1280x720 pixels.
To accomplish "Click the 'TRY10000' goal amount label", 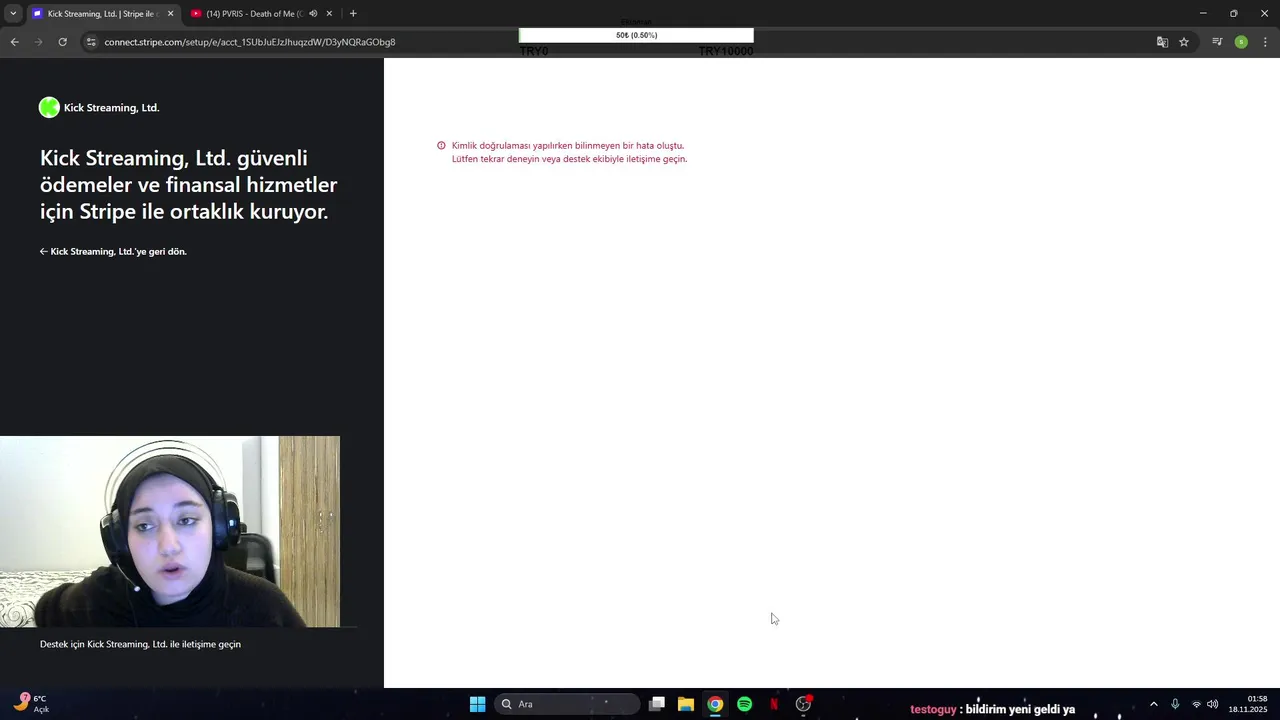I will click(726, 51).
